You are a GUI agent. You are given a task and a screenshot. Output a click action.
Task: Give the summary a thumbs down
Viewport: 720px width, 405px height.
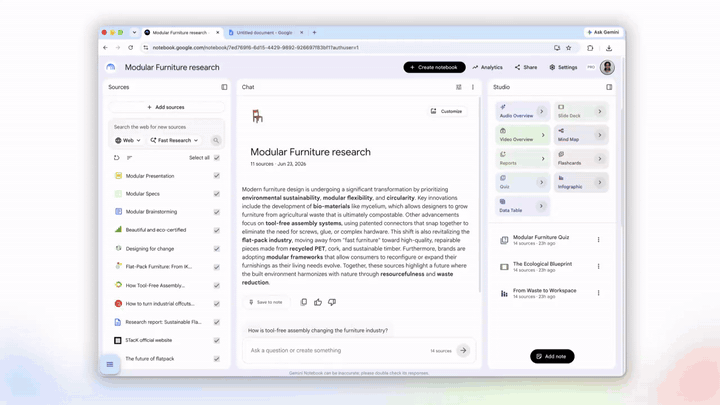point(332,302)
